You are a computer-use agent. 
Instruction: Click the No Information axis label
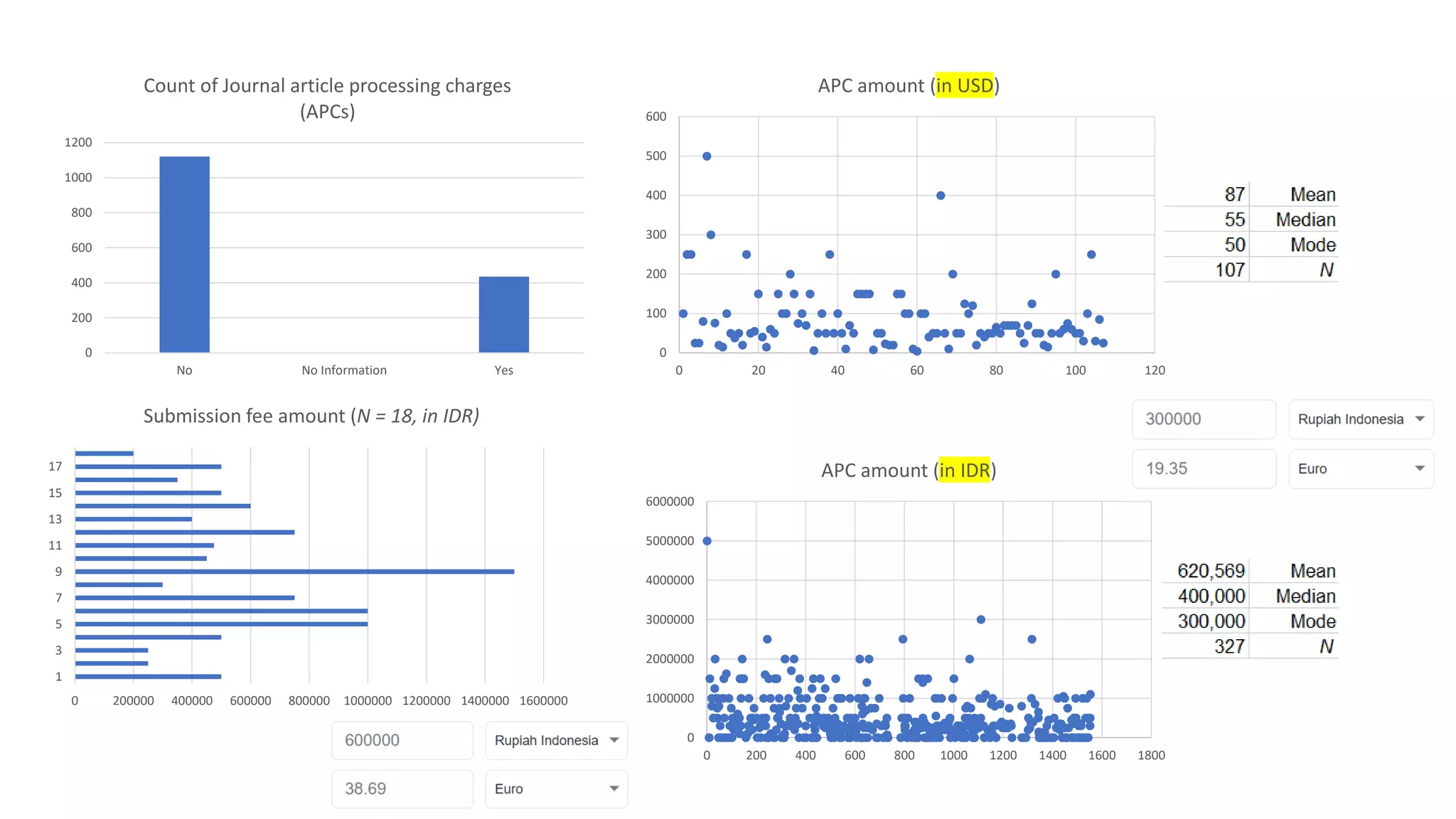click(x=344, y=370)
